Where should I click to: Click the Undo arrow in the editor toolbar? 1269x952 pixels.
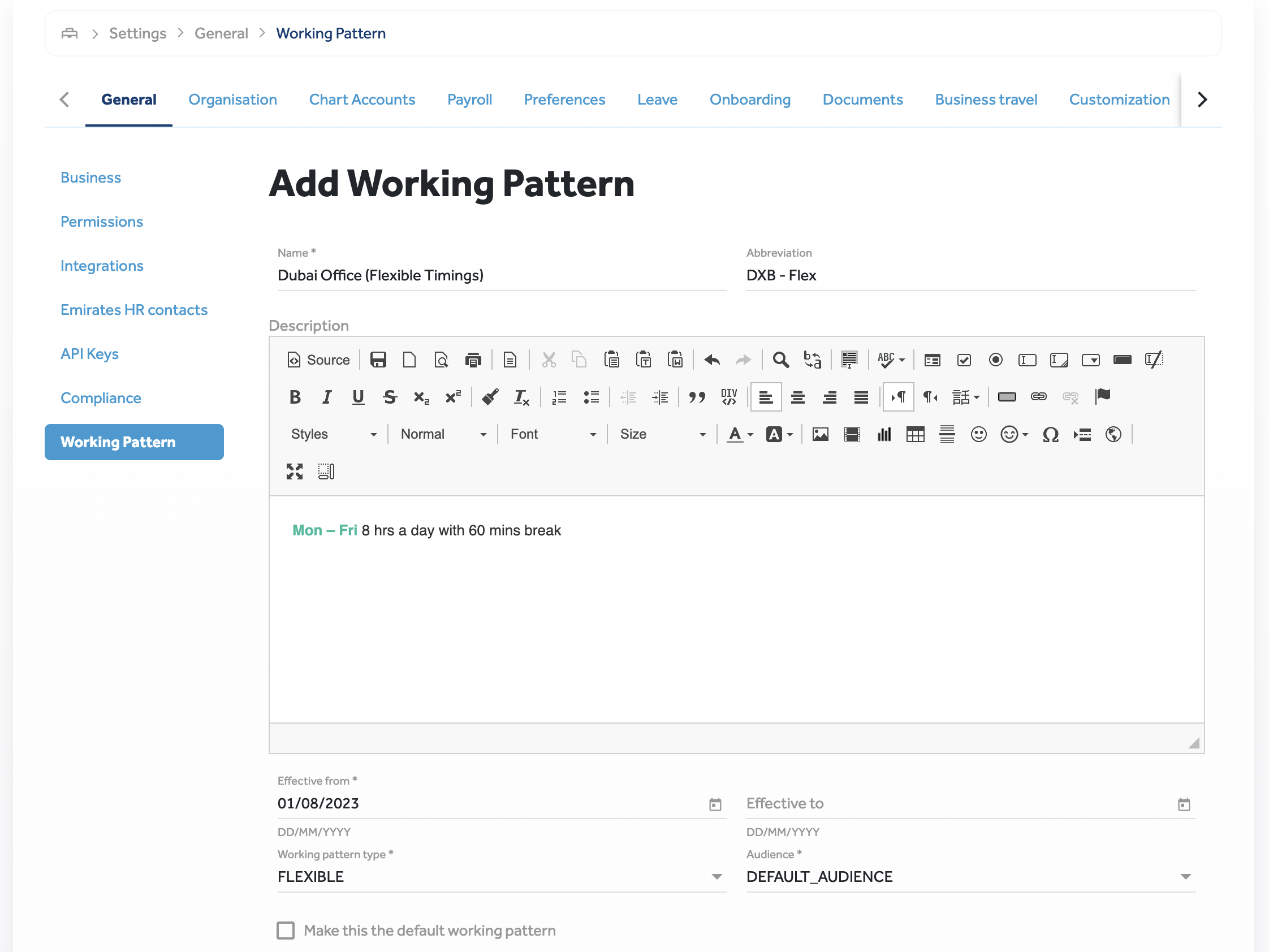711,360
